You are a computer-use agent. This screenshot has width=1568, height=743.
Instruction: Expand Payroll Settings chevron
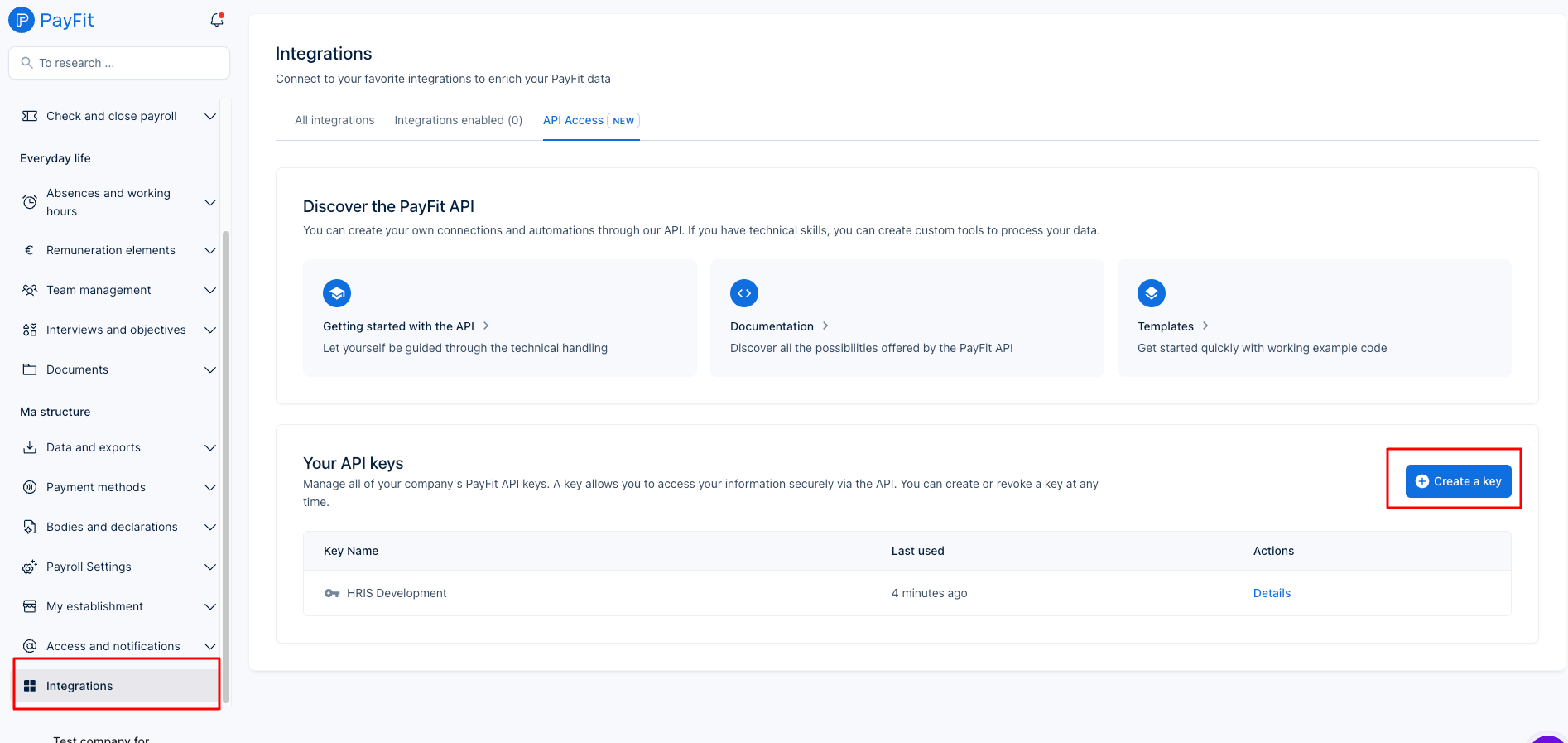pos(210,567)
